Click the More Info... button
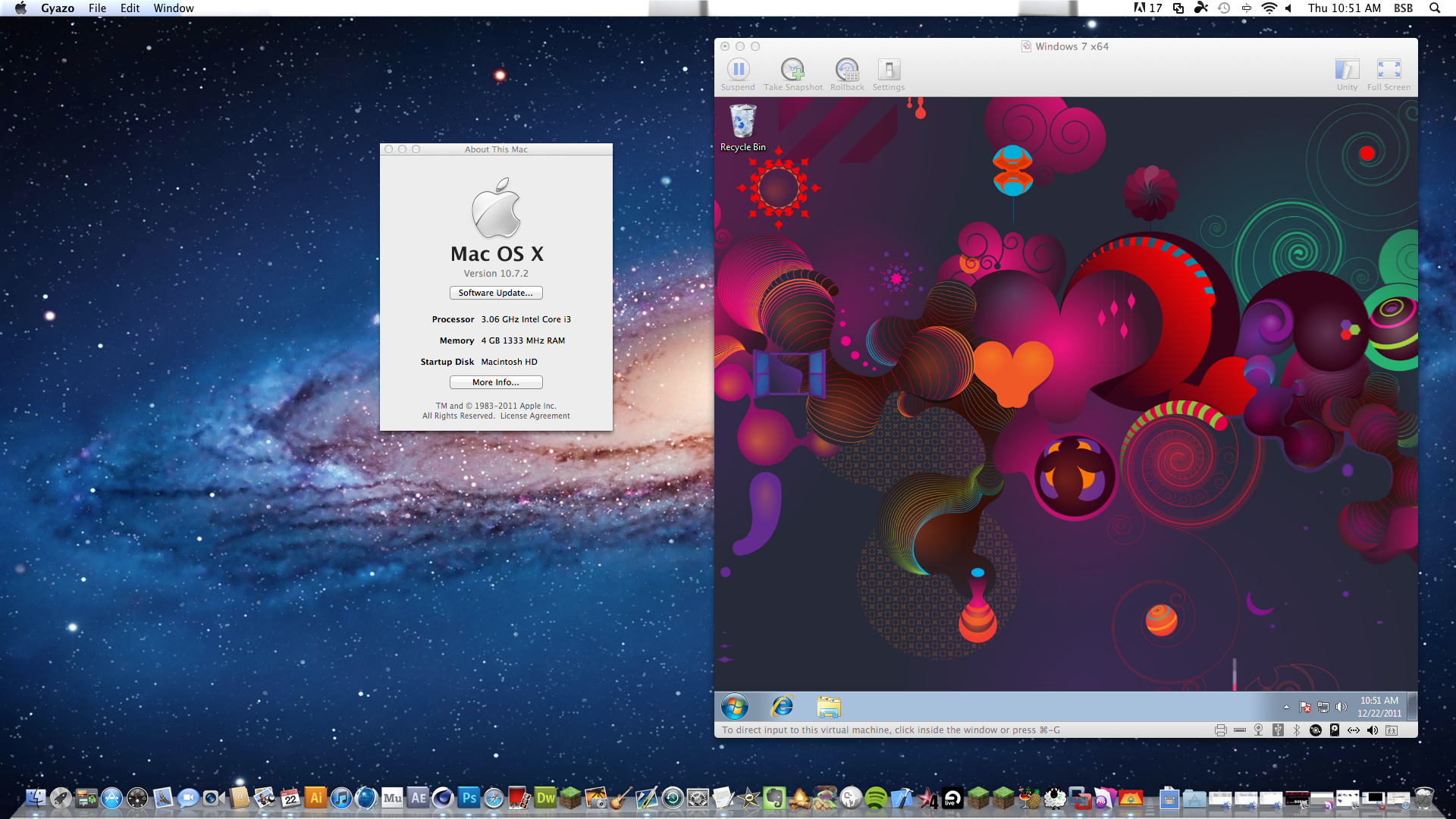The height and width of the screenshot is (819, 1456). pos(496,382)
